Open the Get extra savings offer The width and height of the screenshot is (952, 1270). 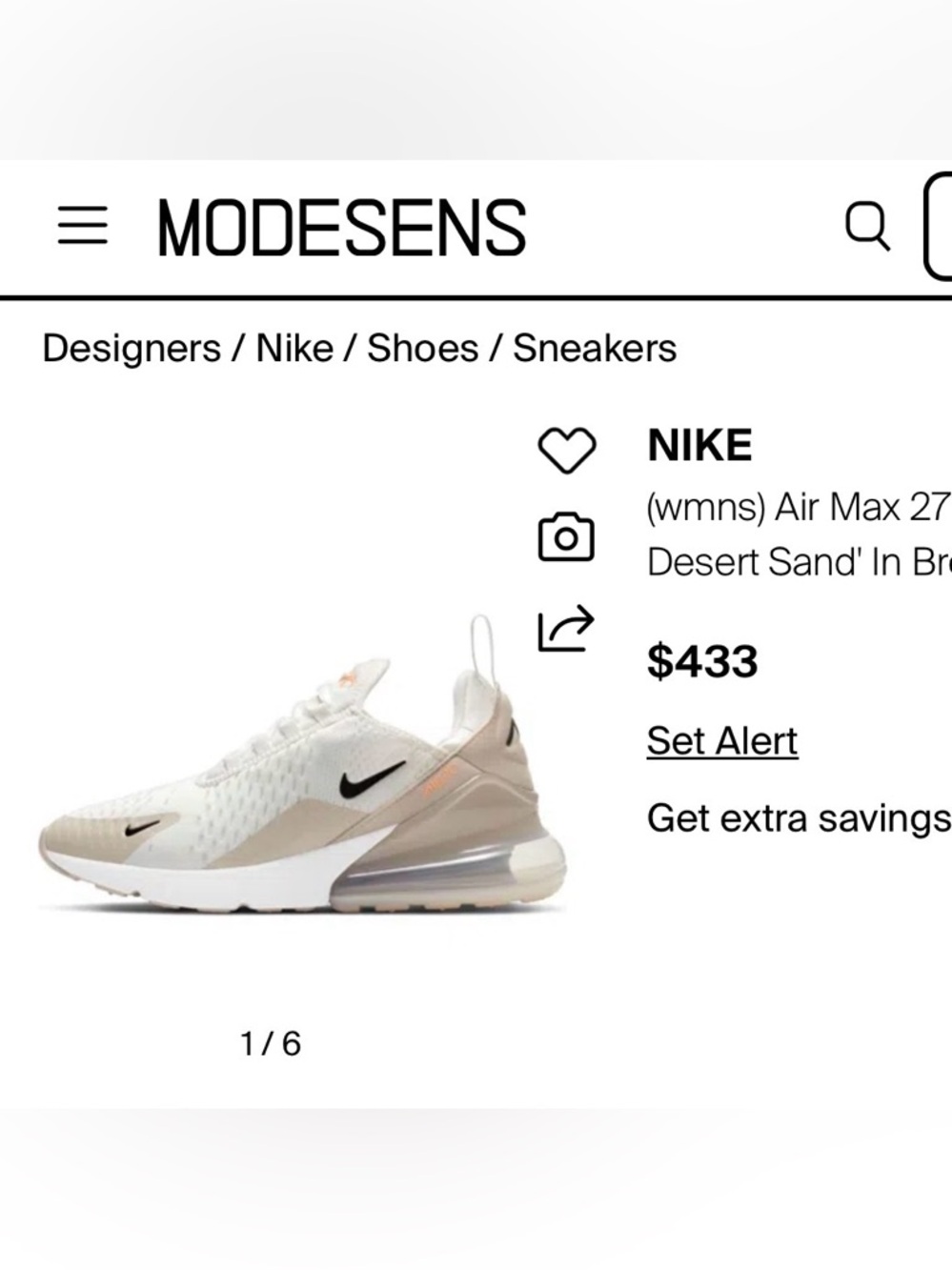click(799, 817)
